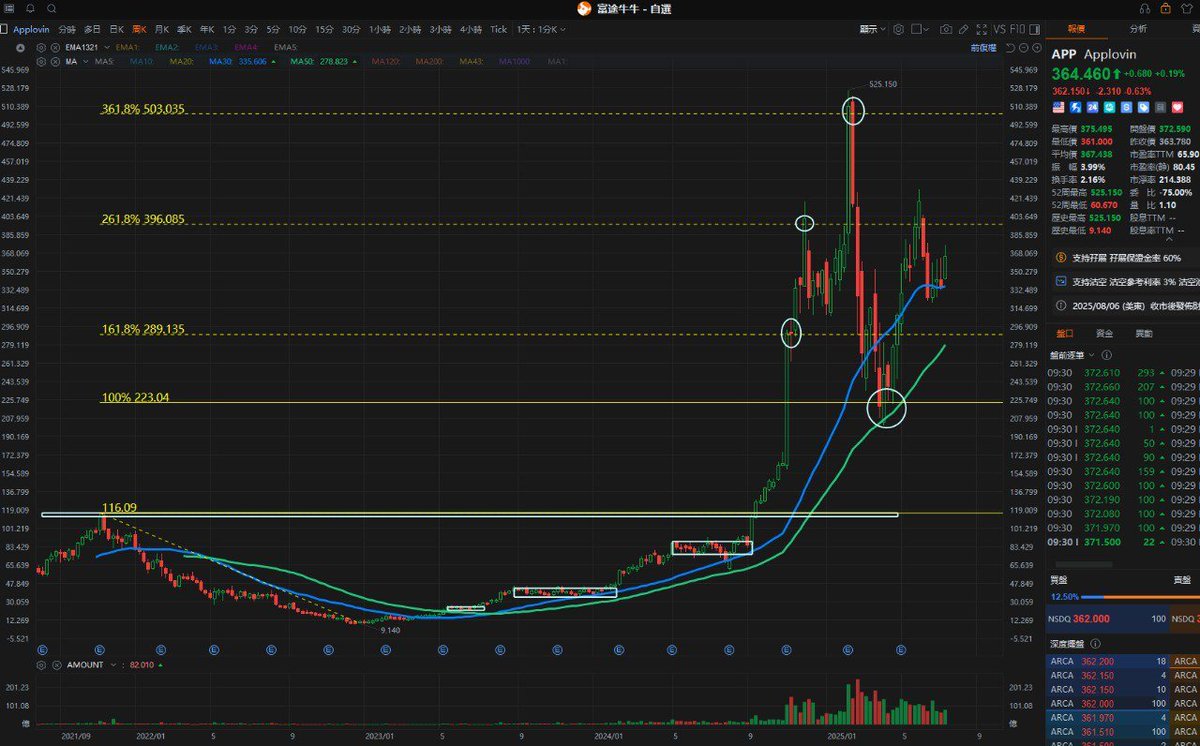Screen dimensions: 1200x746
Task: Switch to 日K timeframe
Action: pyautogui.click(x=117, y=29)
